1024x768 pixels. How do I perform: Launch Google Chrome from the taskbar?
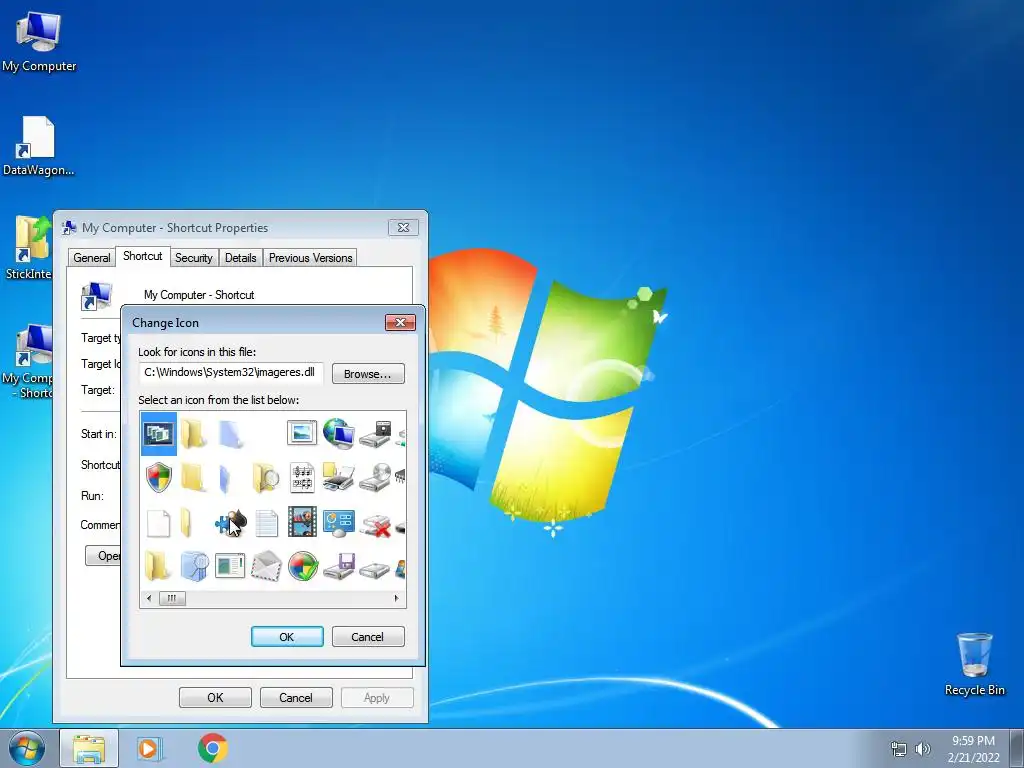click(213, 748)
